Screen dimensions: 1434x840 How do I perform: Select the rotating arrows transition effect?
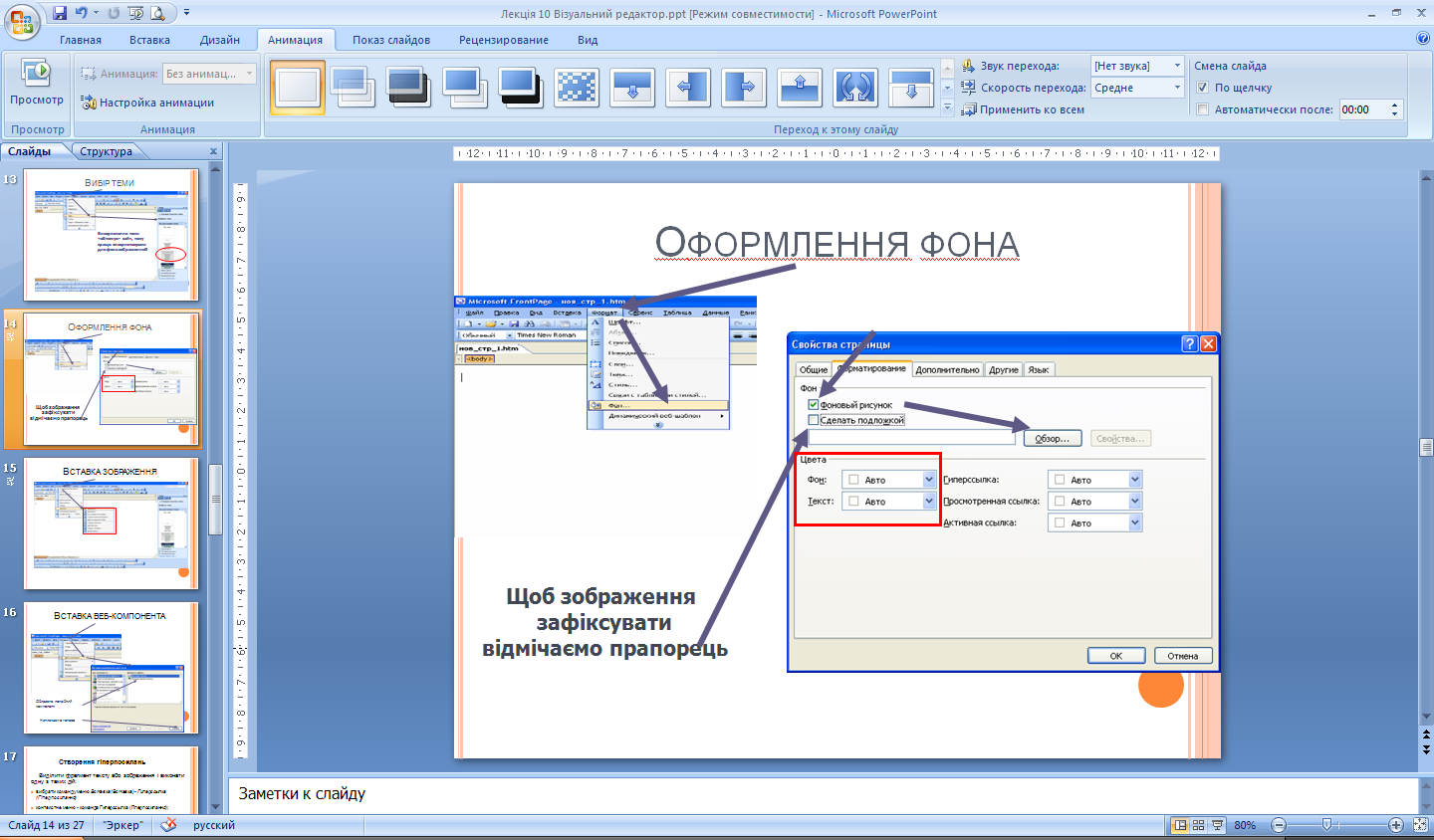click(855, 88)
